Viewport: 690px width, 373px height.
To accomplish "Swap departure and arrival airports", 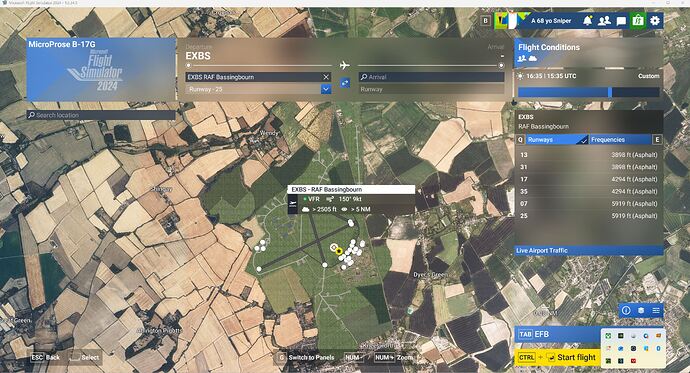I will 345,82.
